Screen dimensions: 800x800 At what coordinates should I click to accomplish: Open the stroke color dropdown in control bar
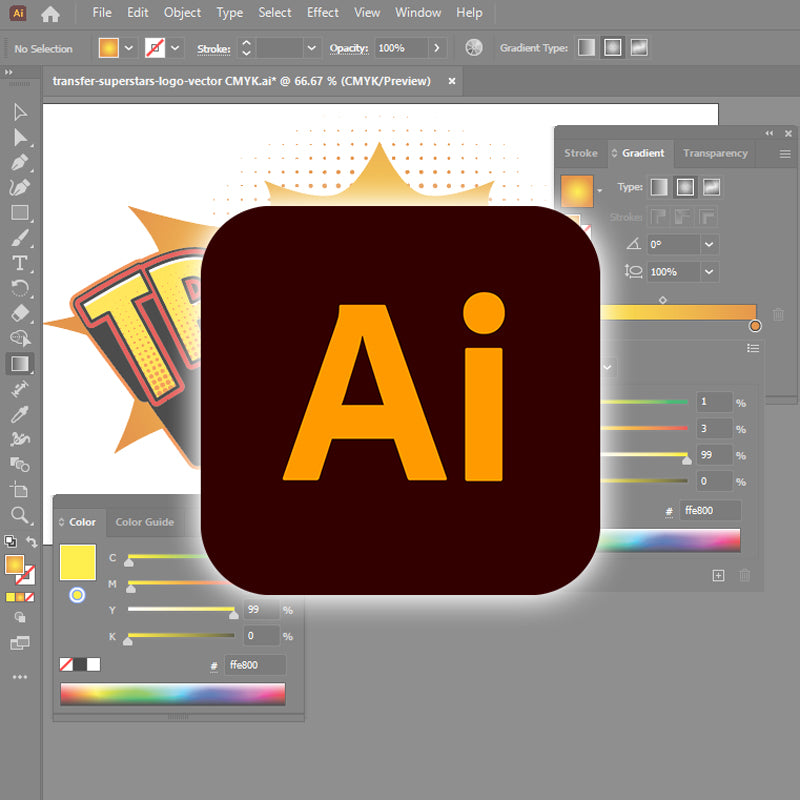(175, 48)
